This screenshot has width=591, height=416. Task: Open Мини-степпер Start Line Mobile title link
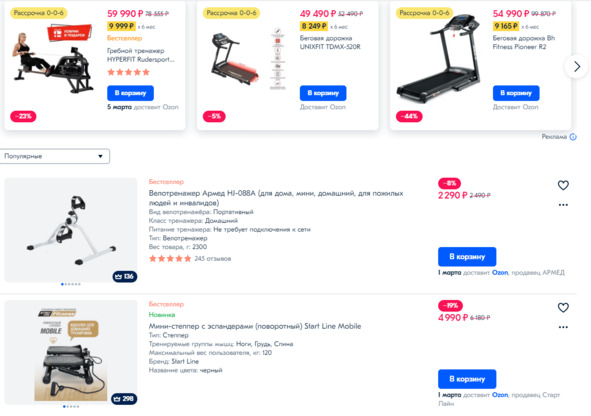pos(255,326)
